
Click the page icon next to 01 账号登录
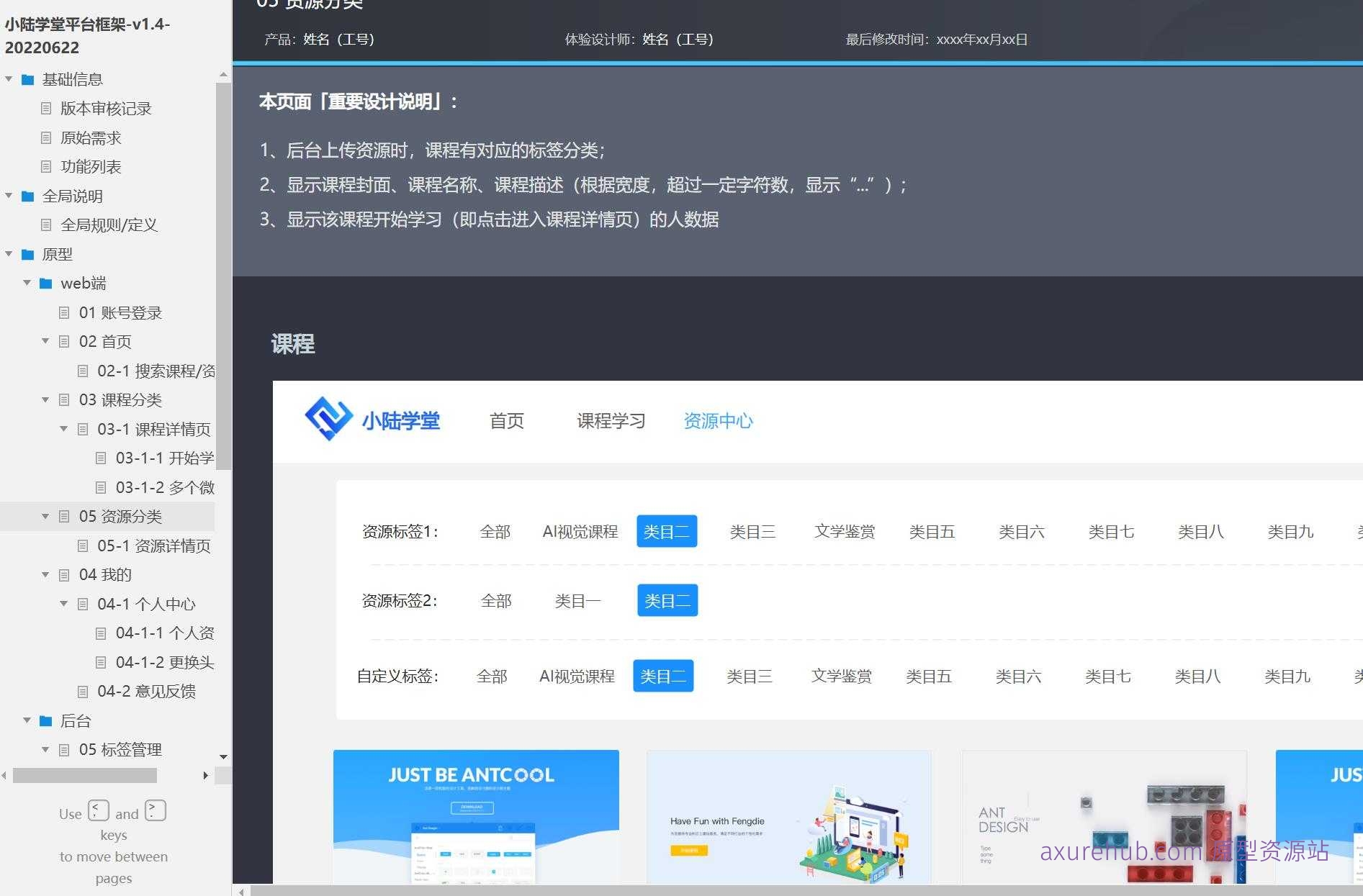click(x=63, y=312)
